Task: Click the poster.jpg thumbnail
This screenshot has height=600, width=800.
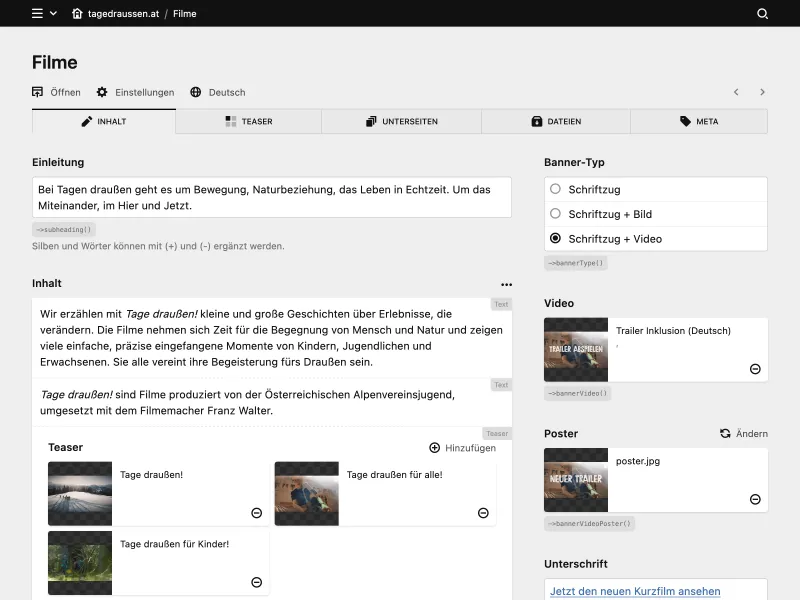Action: coord(576,480)
